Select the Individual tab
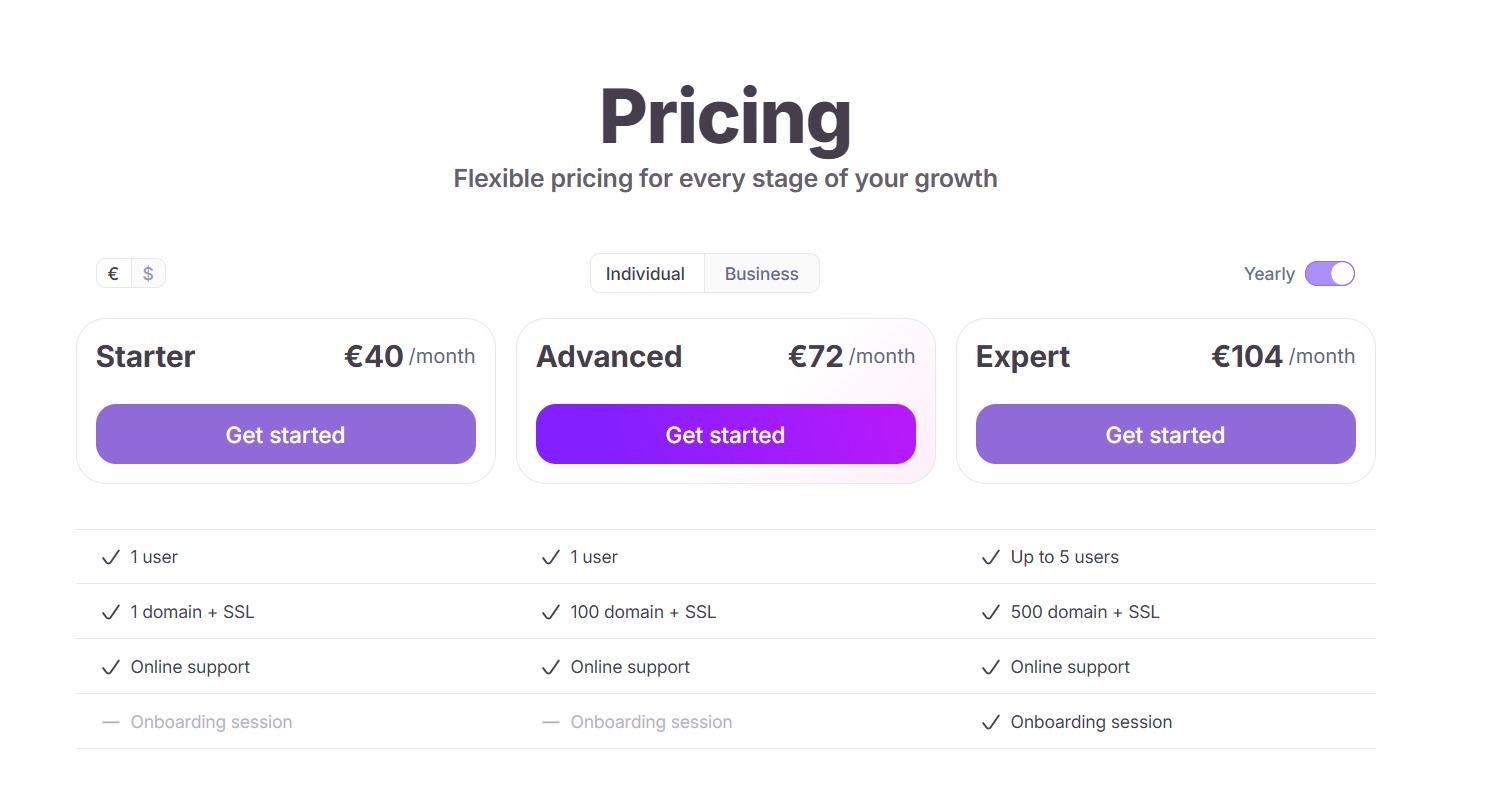This screenshot has width=1493, height=787. click(646, 273)
